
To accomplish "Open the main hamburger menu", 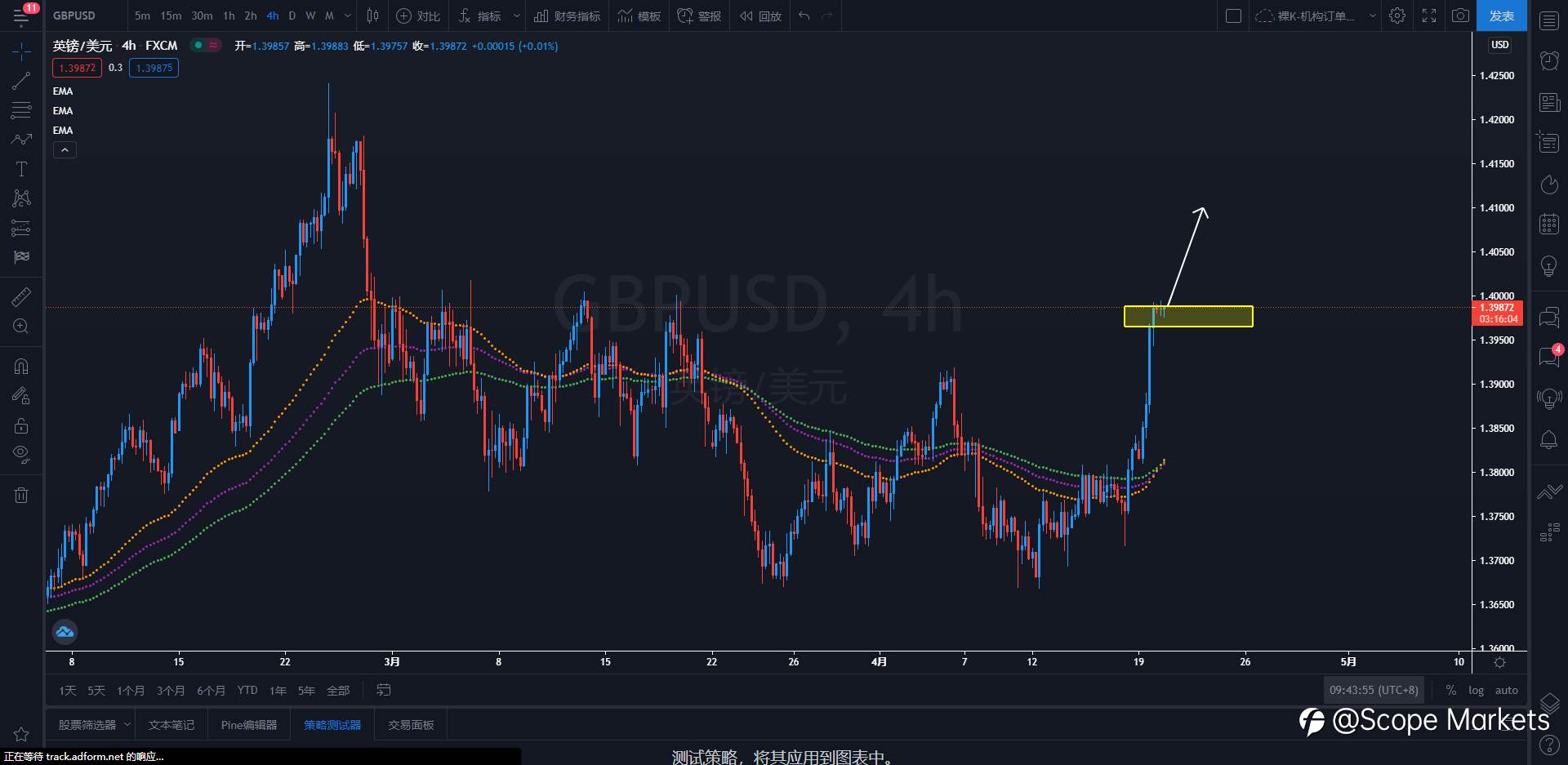I will pos(21,16).
